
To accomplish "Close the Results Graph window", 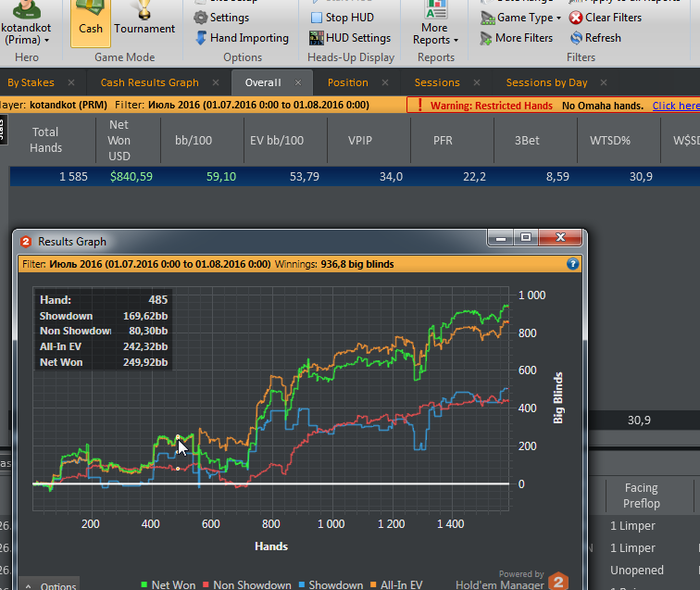I will 560,238.
